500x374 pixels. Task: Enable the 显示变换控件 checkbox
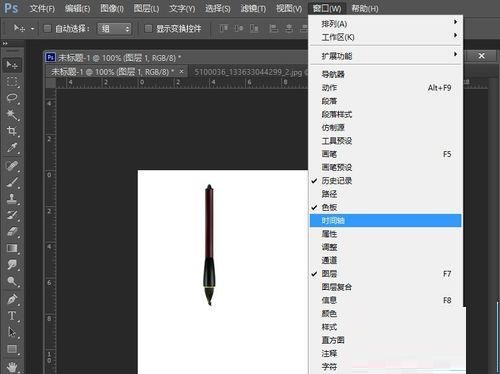pyautogui.click(x=148, y=29)
